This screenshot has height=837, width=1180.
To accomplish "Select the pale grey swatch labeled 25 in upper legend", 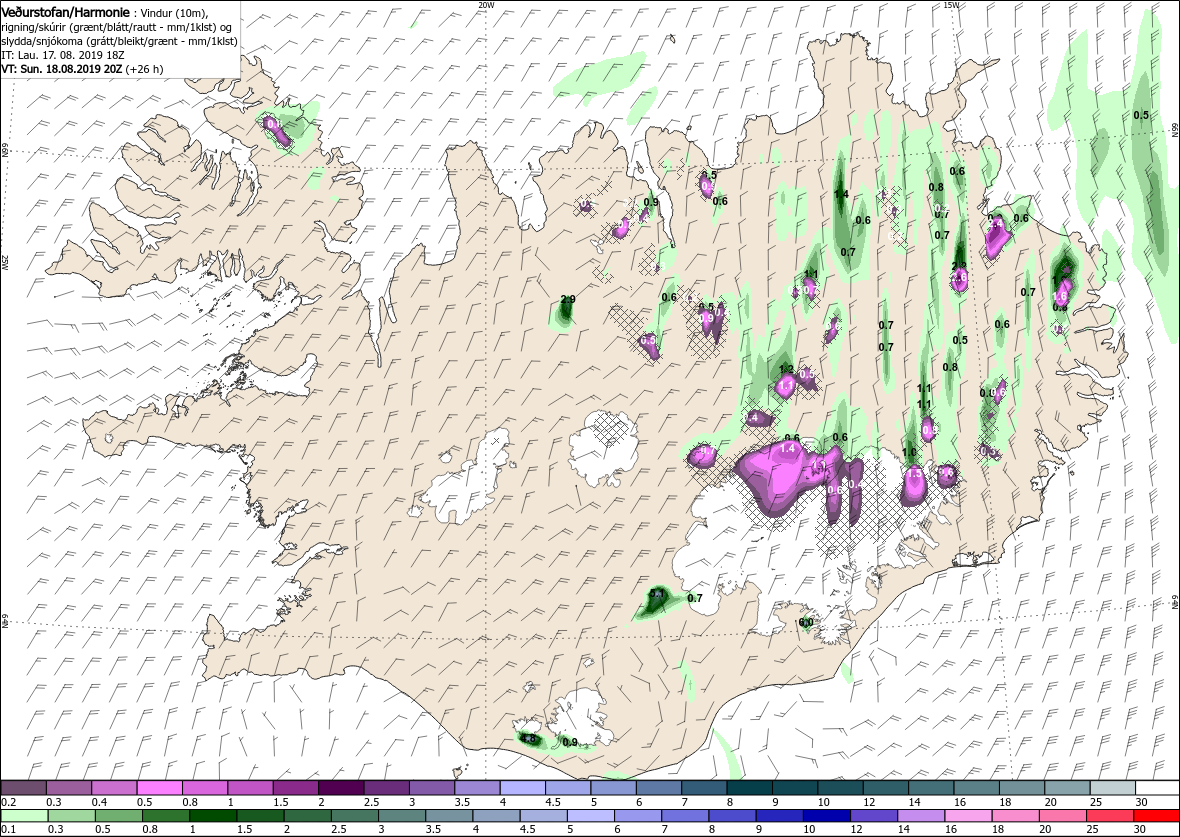I will coord(1112,787).
